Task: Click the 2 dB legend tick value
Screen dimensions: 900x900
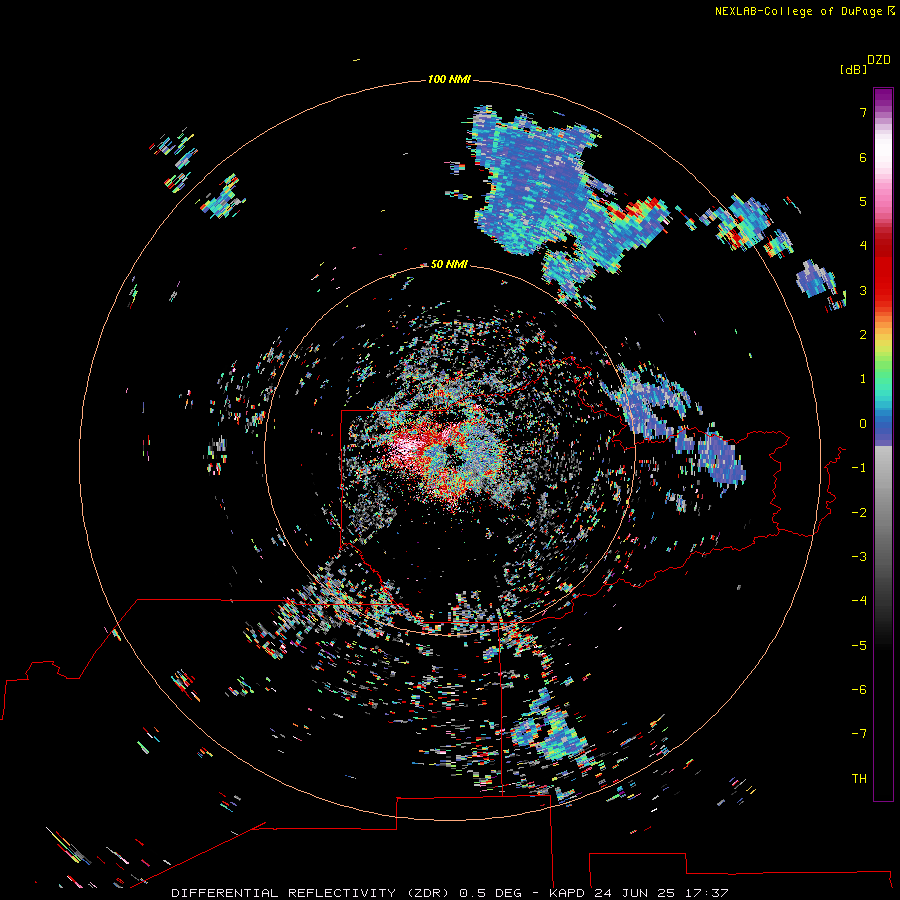Action: click(863, 335)
